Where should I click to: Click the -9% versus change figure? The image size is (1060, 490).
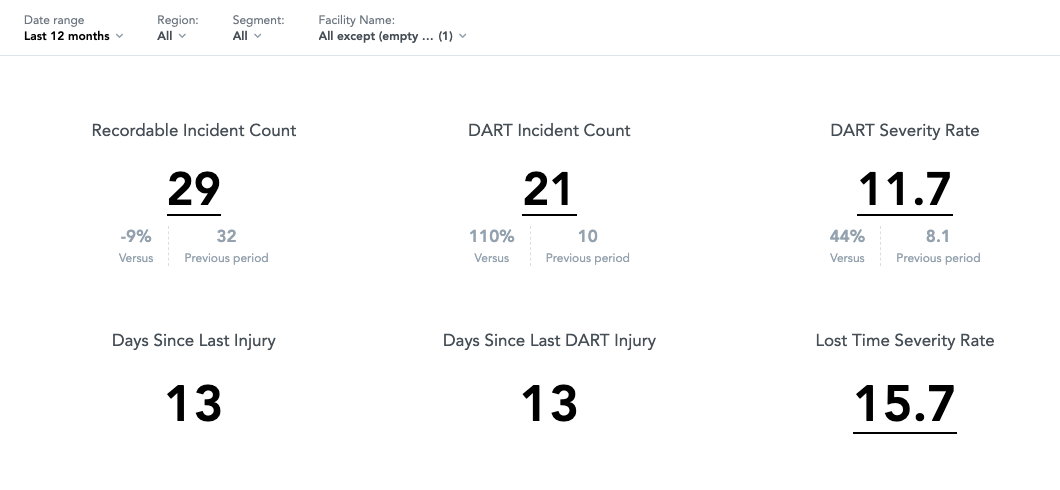136,236
